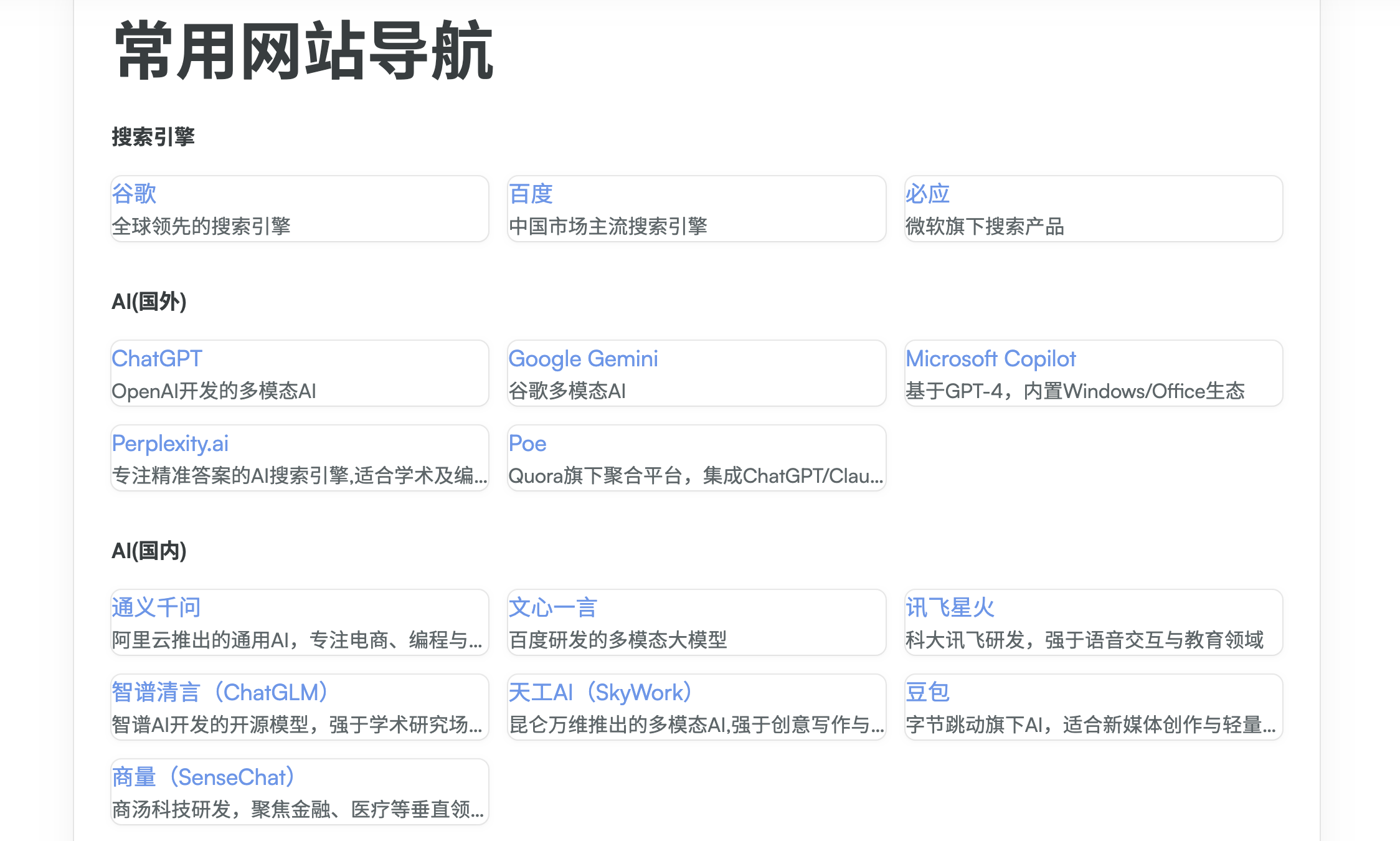Open the 谷歌 search engine link
Image resolution: width=1400 pixels, height=841 pixels.
point(134,194)
